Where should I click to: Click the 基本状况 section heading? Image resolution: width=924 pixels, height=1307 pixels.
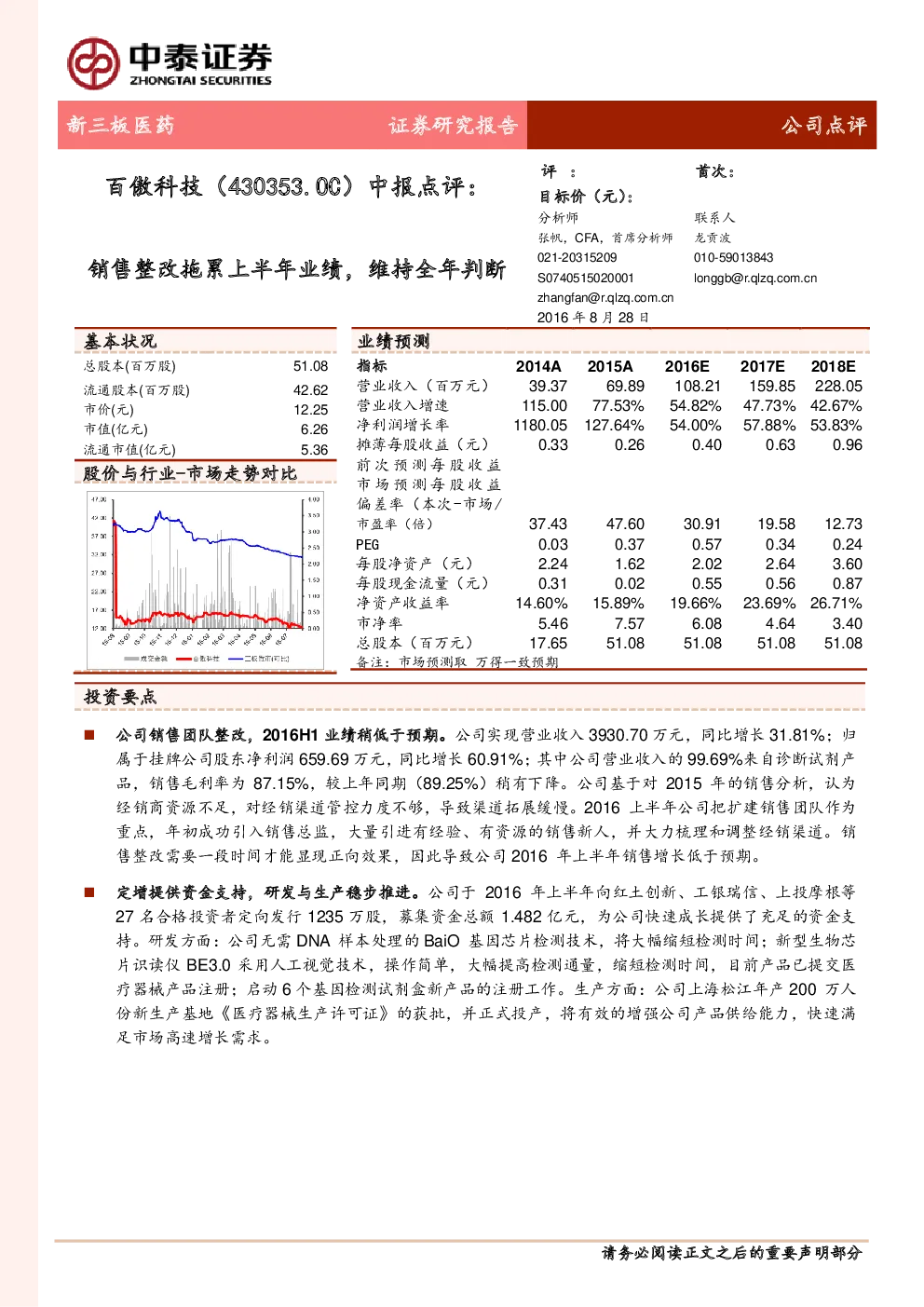120,341
